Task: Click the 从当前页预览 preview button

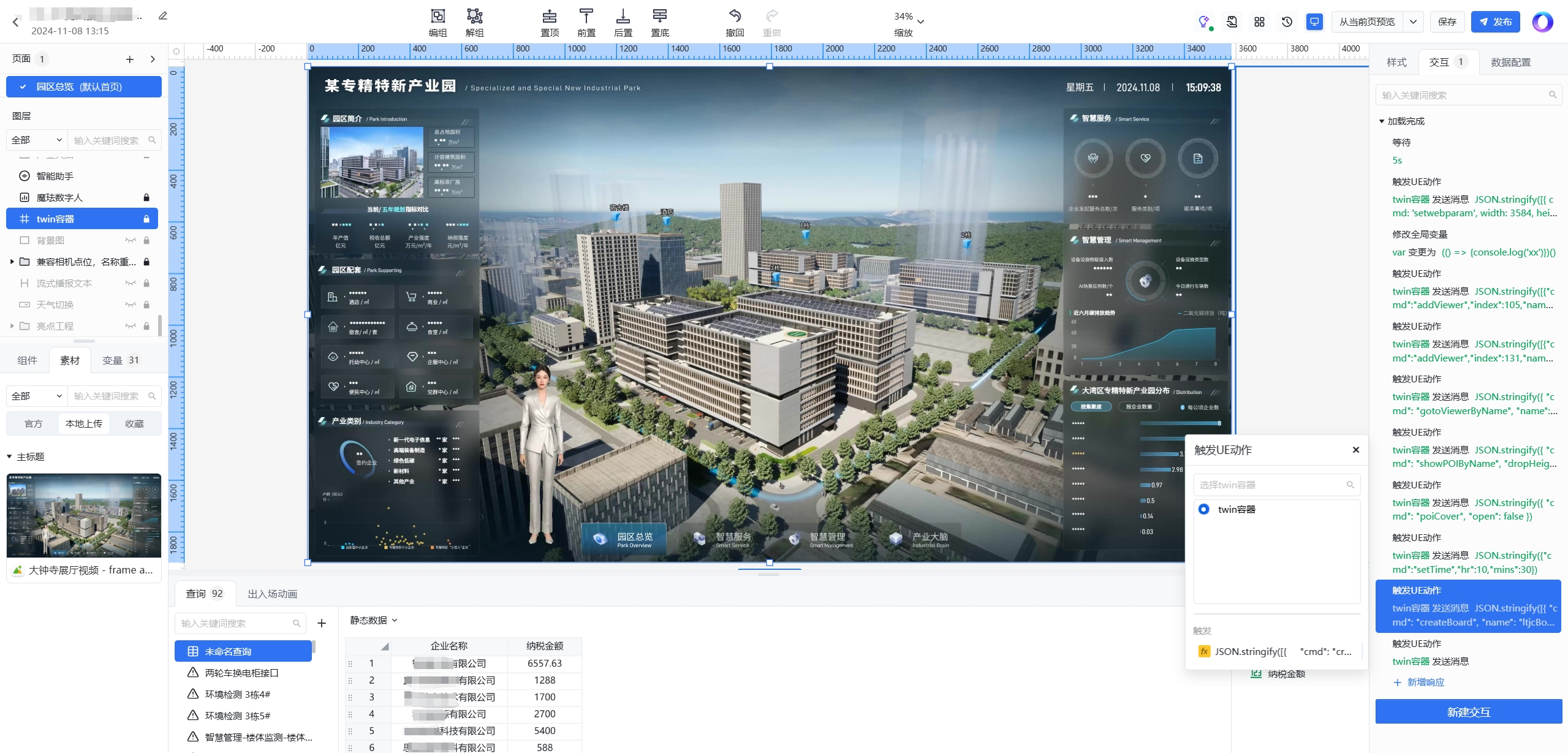Action: click(1367, 22)
